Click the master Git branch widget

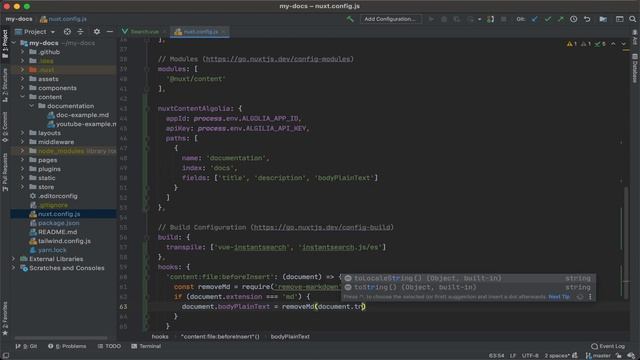[x=598, y=356]
